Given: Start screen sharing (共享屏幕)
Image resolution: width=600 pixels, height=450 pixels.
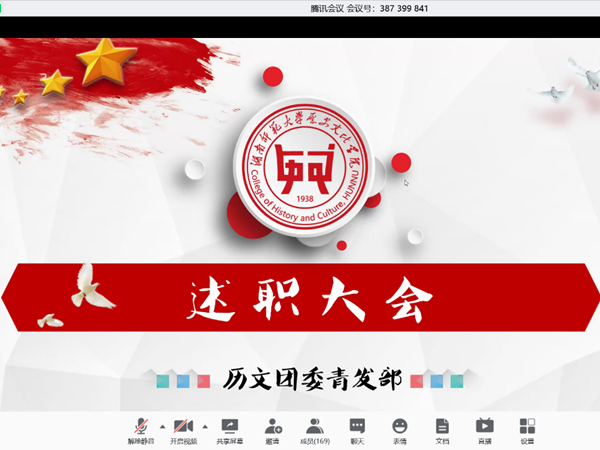Looking at the screenshot, I should pos(230,429).
